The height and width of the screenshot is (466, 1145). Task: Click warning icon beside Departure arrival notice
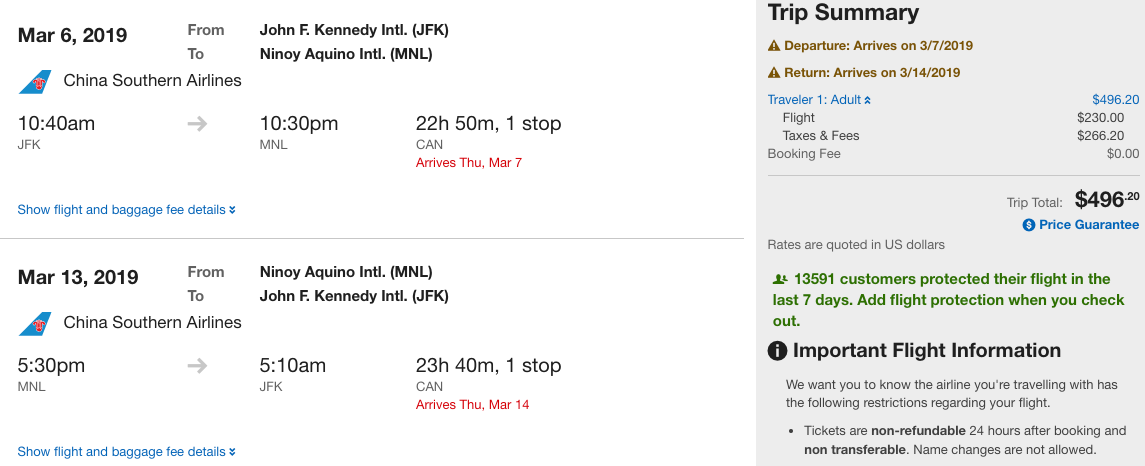pos(773,46)
